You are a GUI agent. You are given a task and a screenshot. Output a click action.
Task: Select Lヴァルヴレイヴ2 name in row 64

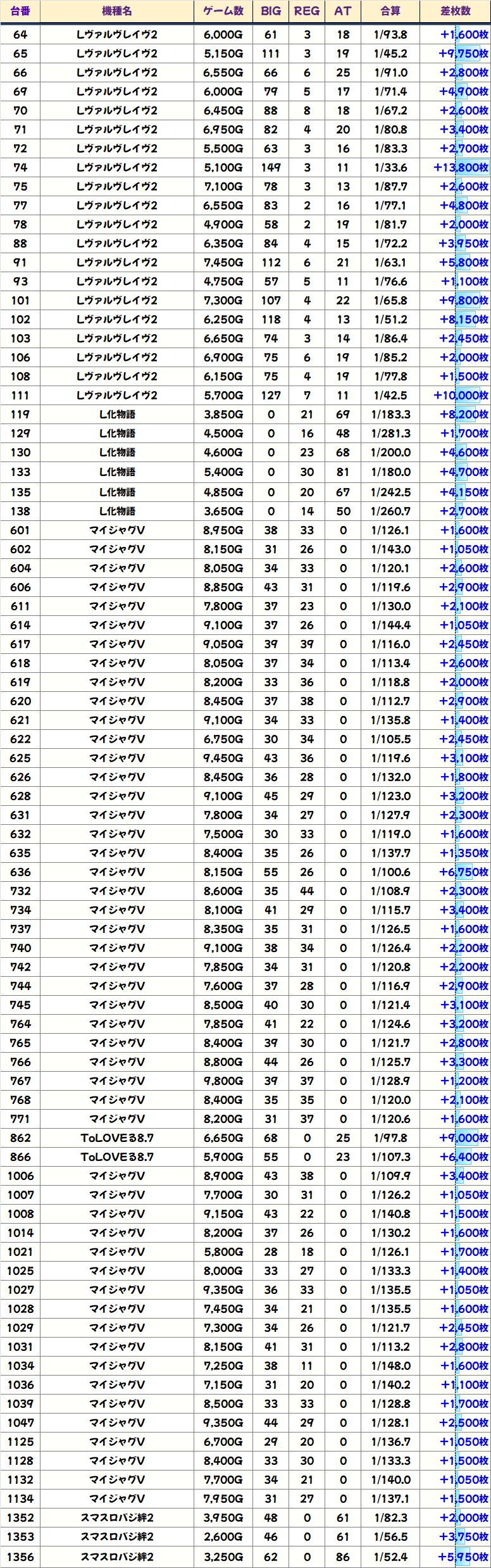click(117, 35)
